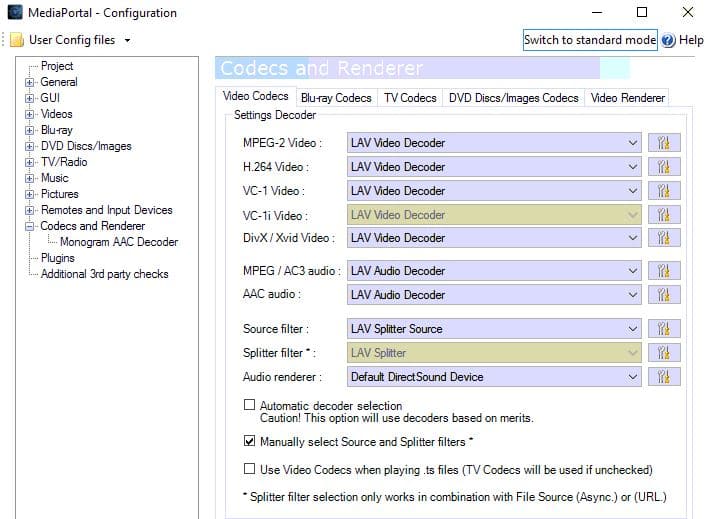Click Switch to standard mode button

click(x=590, y=40)
